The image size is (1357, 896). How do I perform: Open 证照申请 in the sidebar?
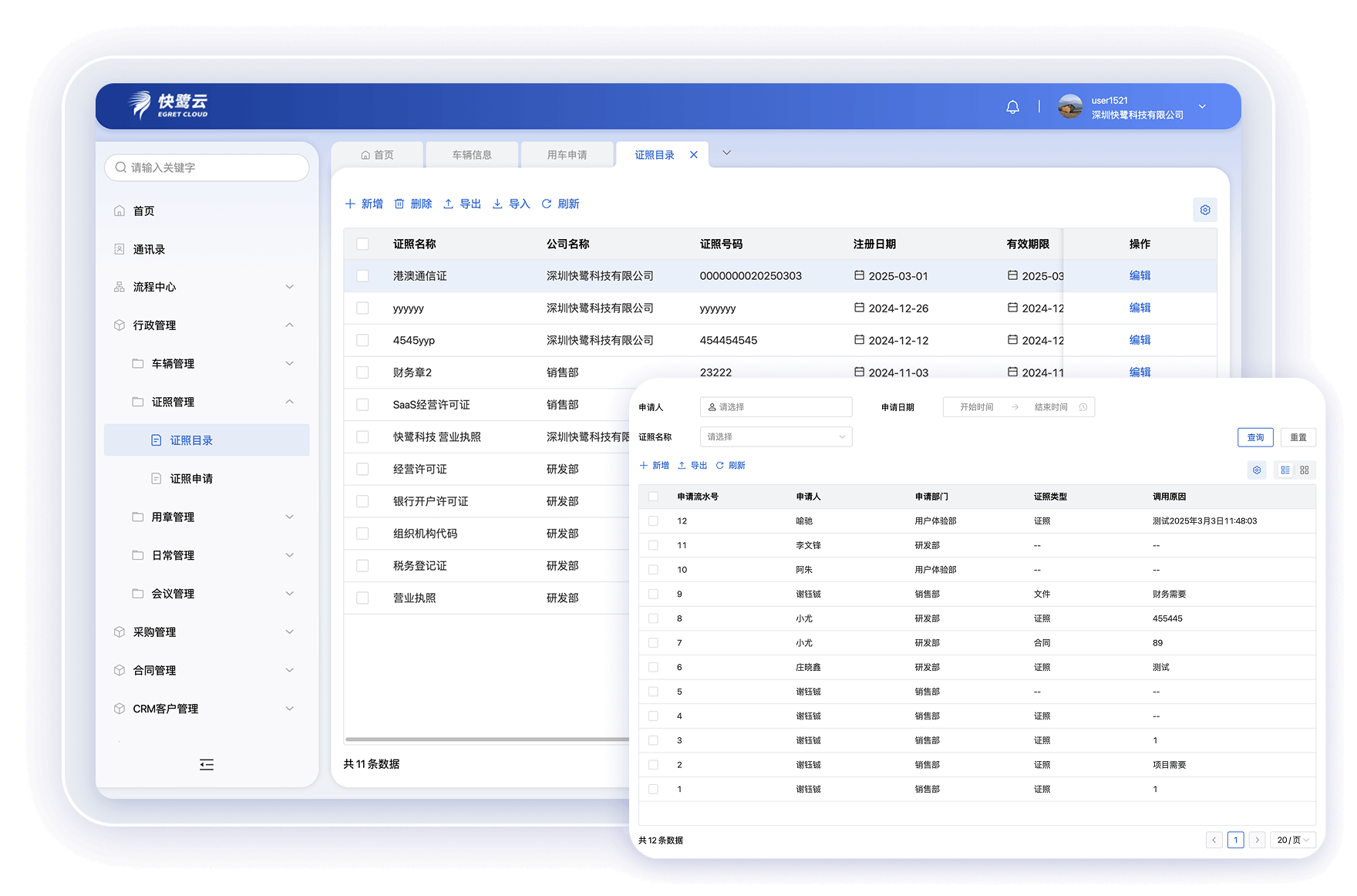click(x=191, y=479)
